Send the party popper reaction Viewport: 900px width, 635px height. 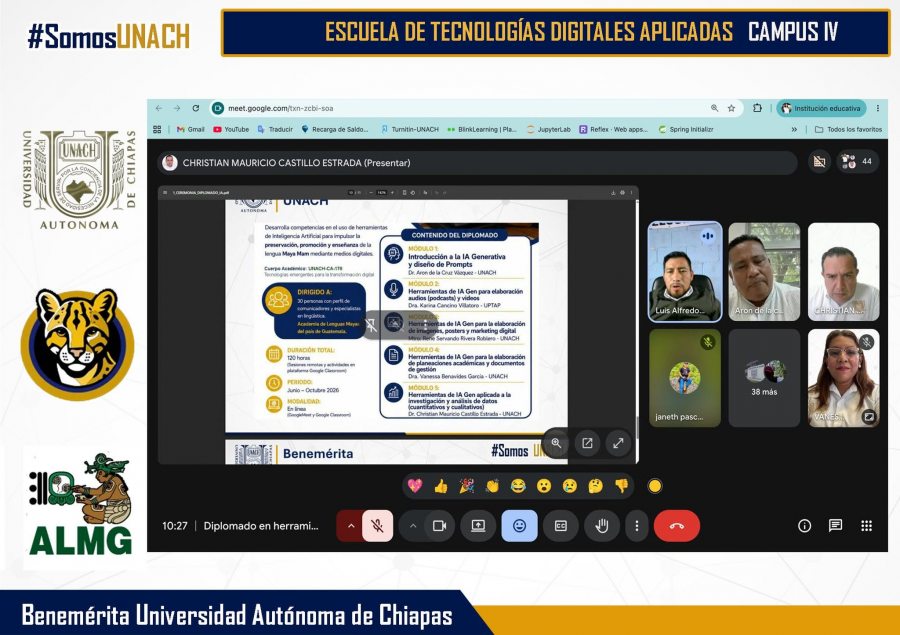click(x=467, y=486)
